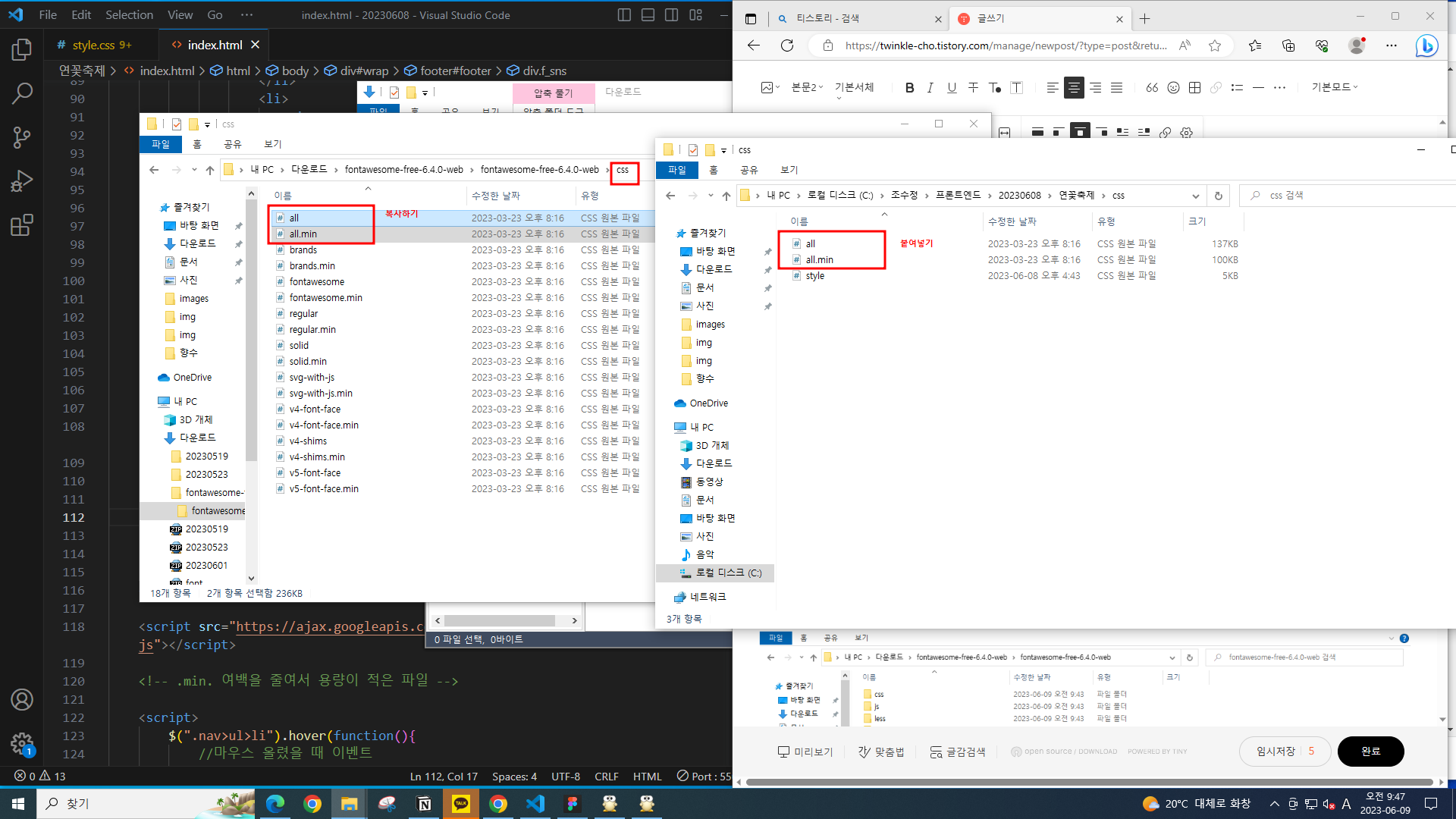The width and height of the screenshot is (1456, 819).
Task: Toggle underline formatting in blog editor
Action: (x=952, y=88)
